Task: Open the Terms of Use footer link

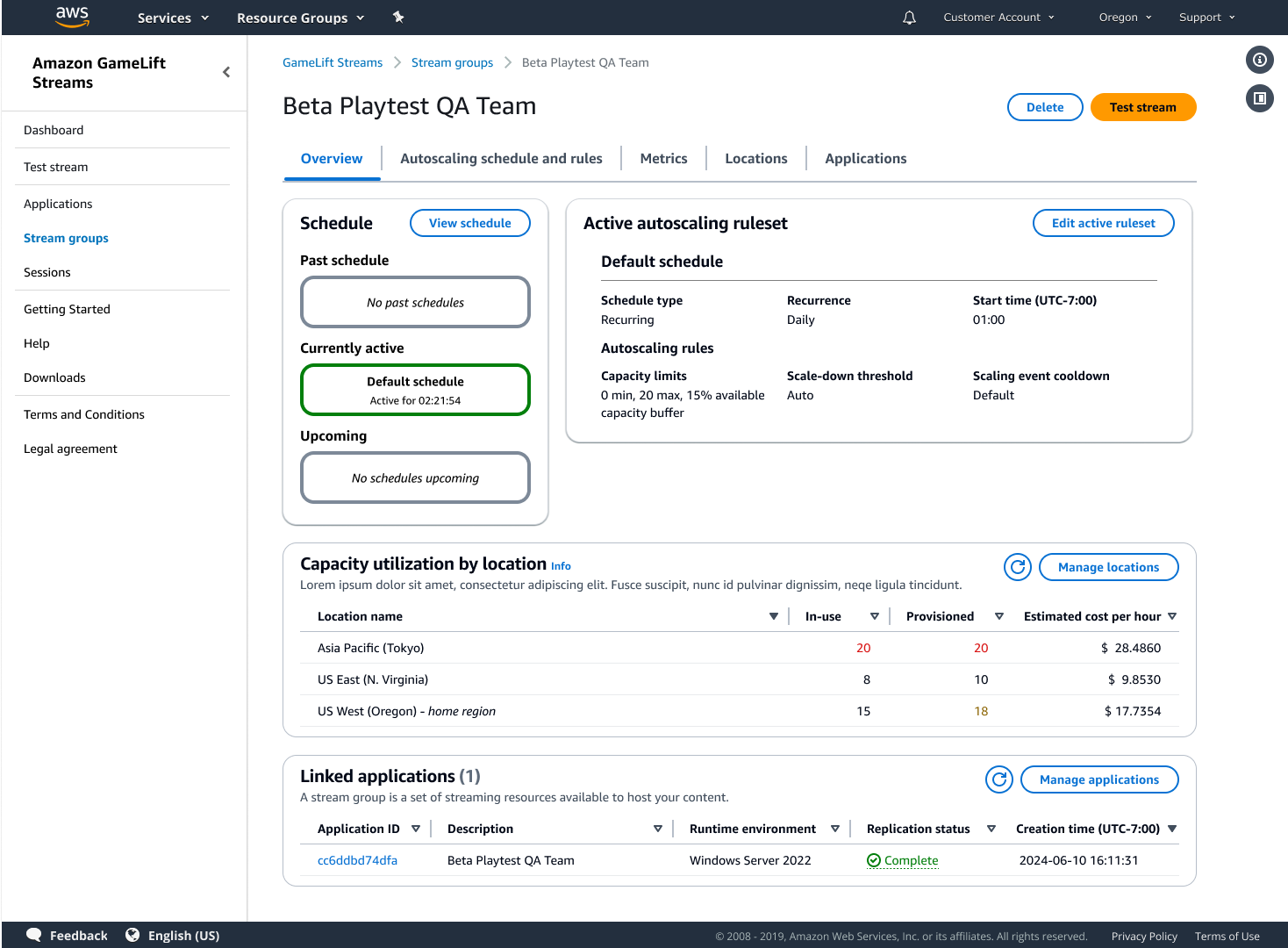Action: [1227, 936]
